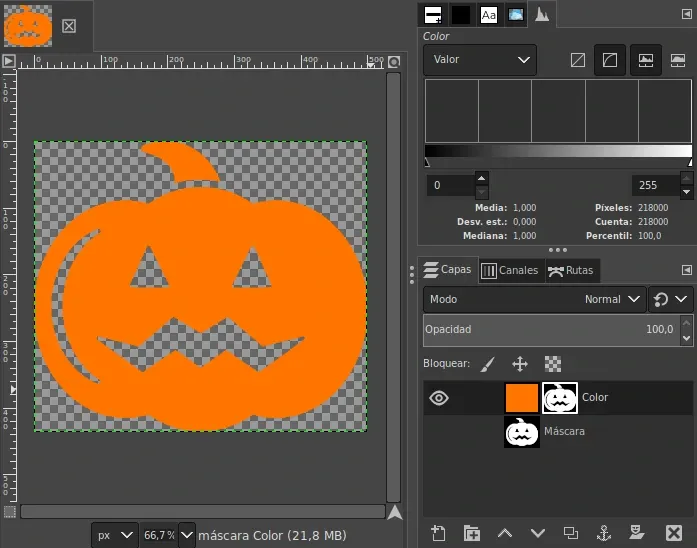Open the zoom percentage dropdown
Screen dimensions: 697x548
click(186, 535)
